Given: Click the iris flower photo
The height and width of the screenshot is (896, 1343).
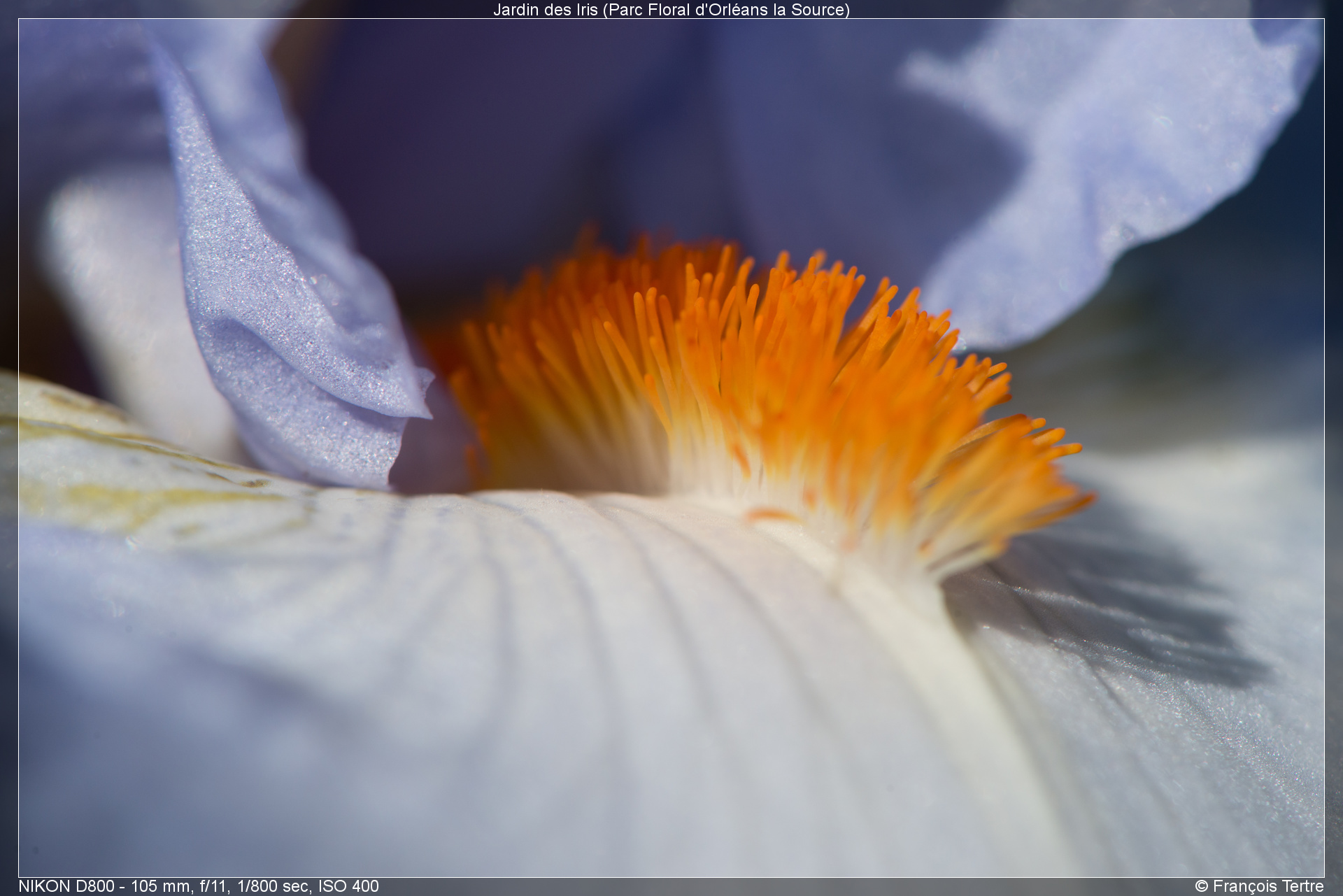Looking at the screenshot, I should [x=671, y=448].
